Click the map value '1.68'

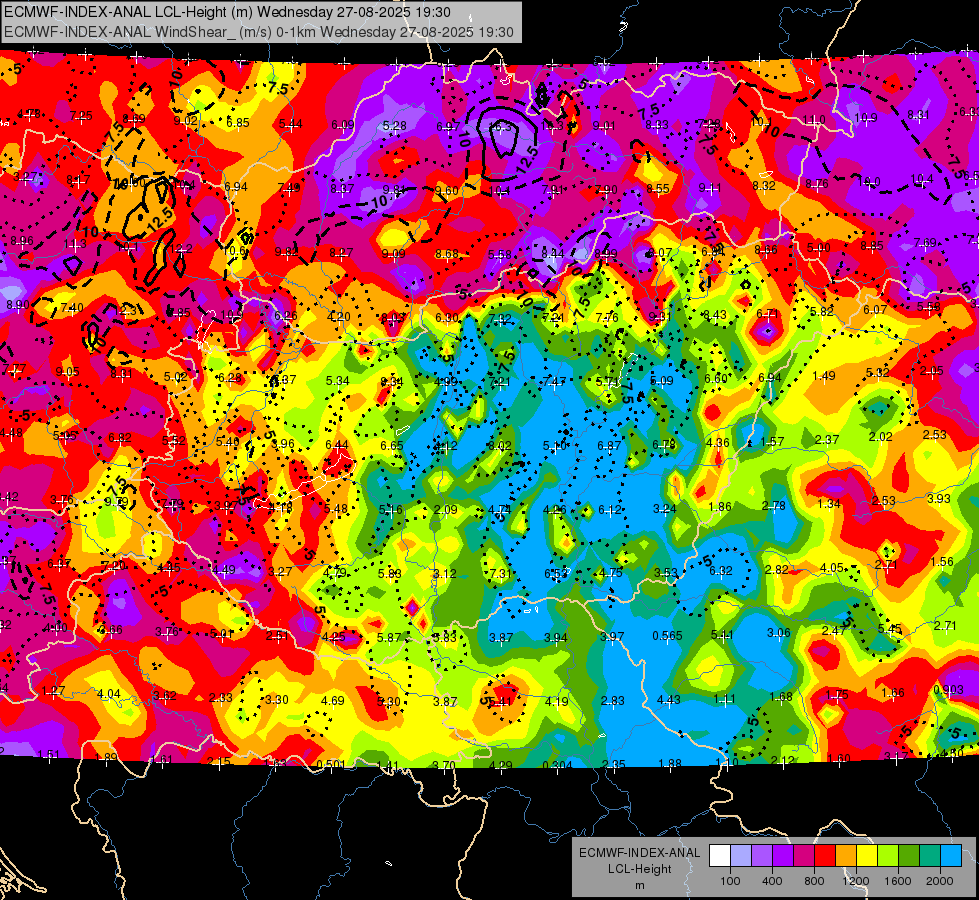click(780, 696)
